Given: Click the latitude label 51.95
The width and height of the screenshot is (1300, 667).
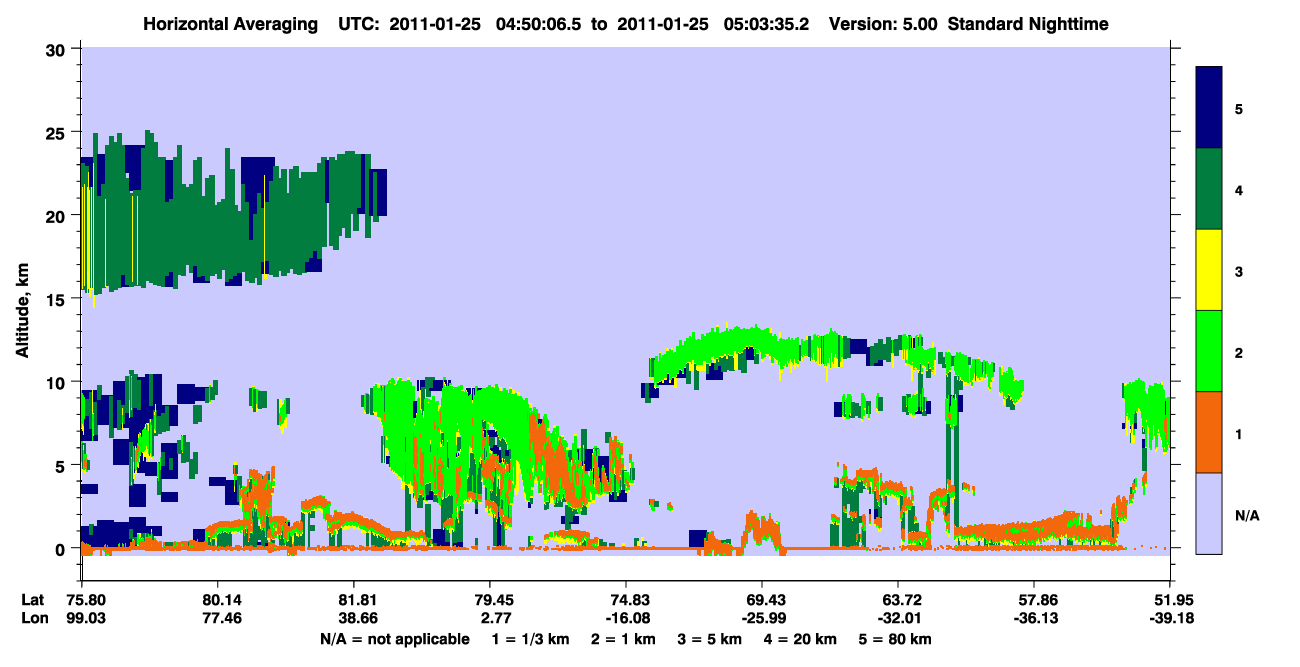Looking at the screenshot, I should pos(1170,601).
